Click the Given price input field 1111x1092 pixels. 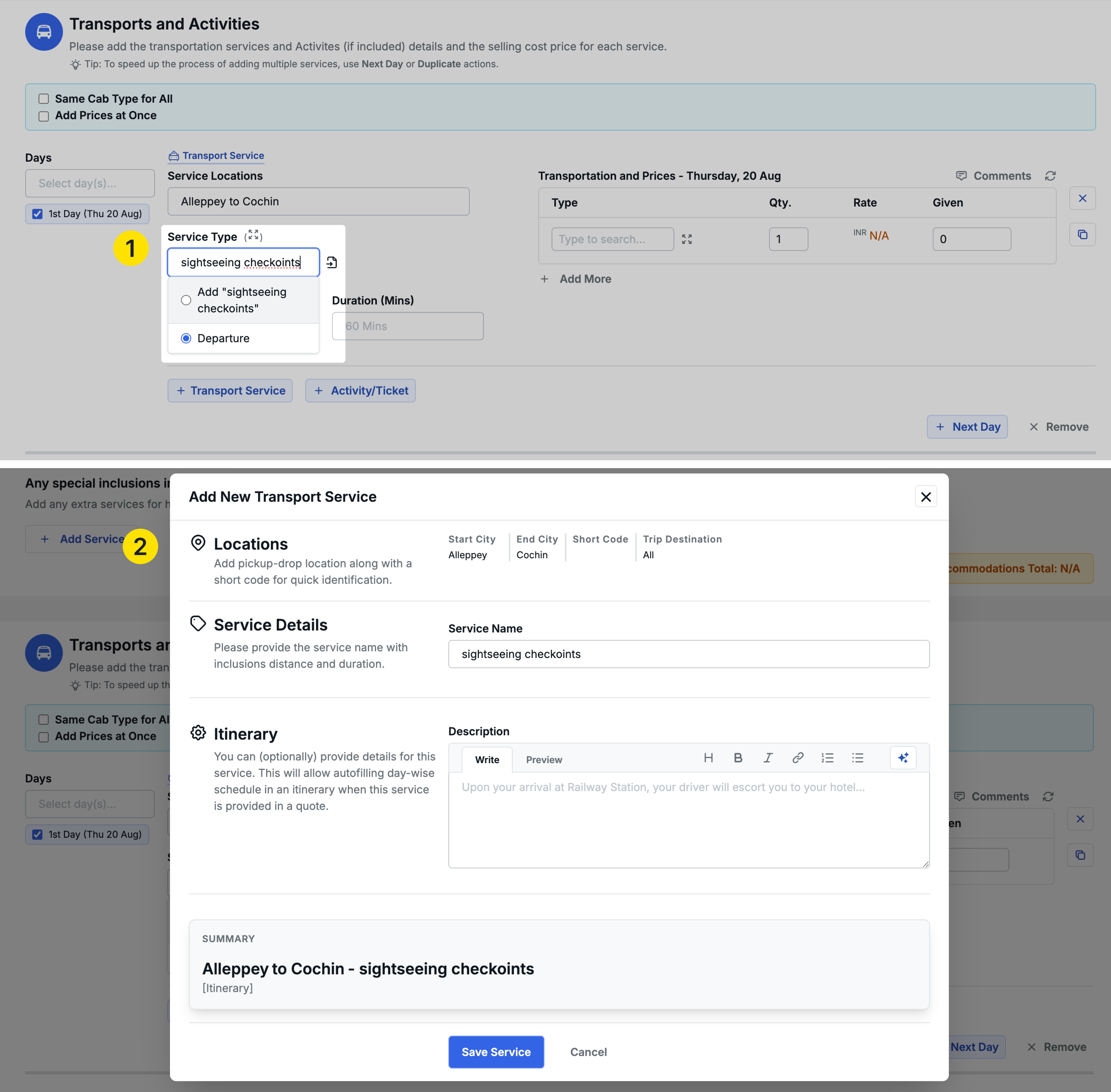pos(972,239)
